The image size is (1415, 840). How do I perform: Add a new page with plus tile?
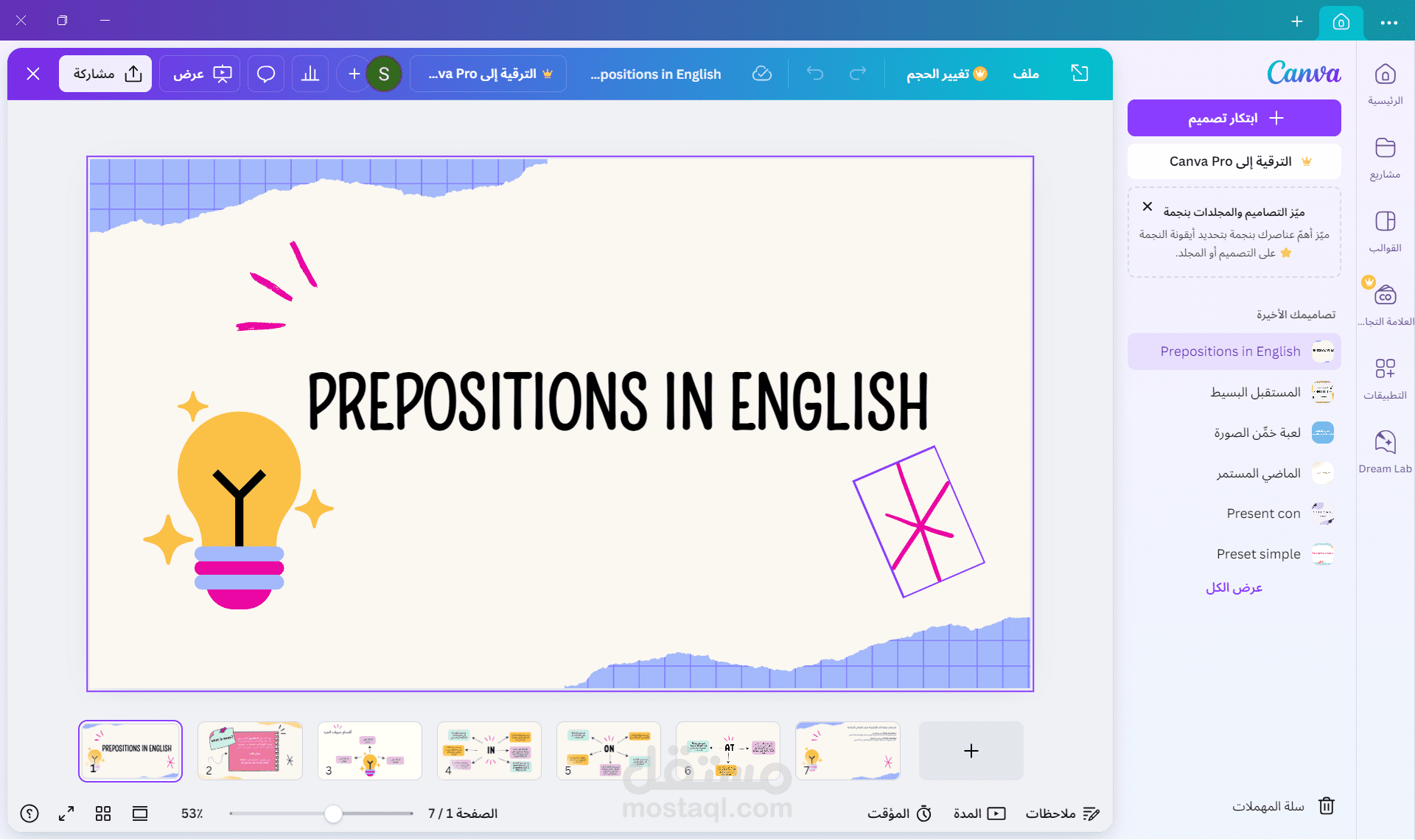[x=971, y=751]
